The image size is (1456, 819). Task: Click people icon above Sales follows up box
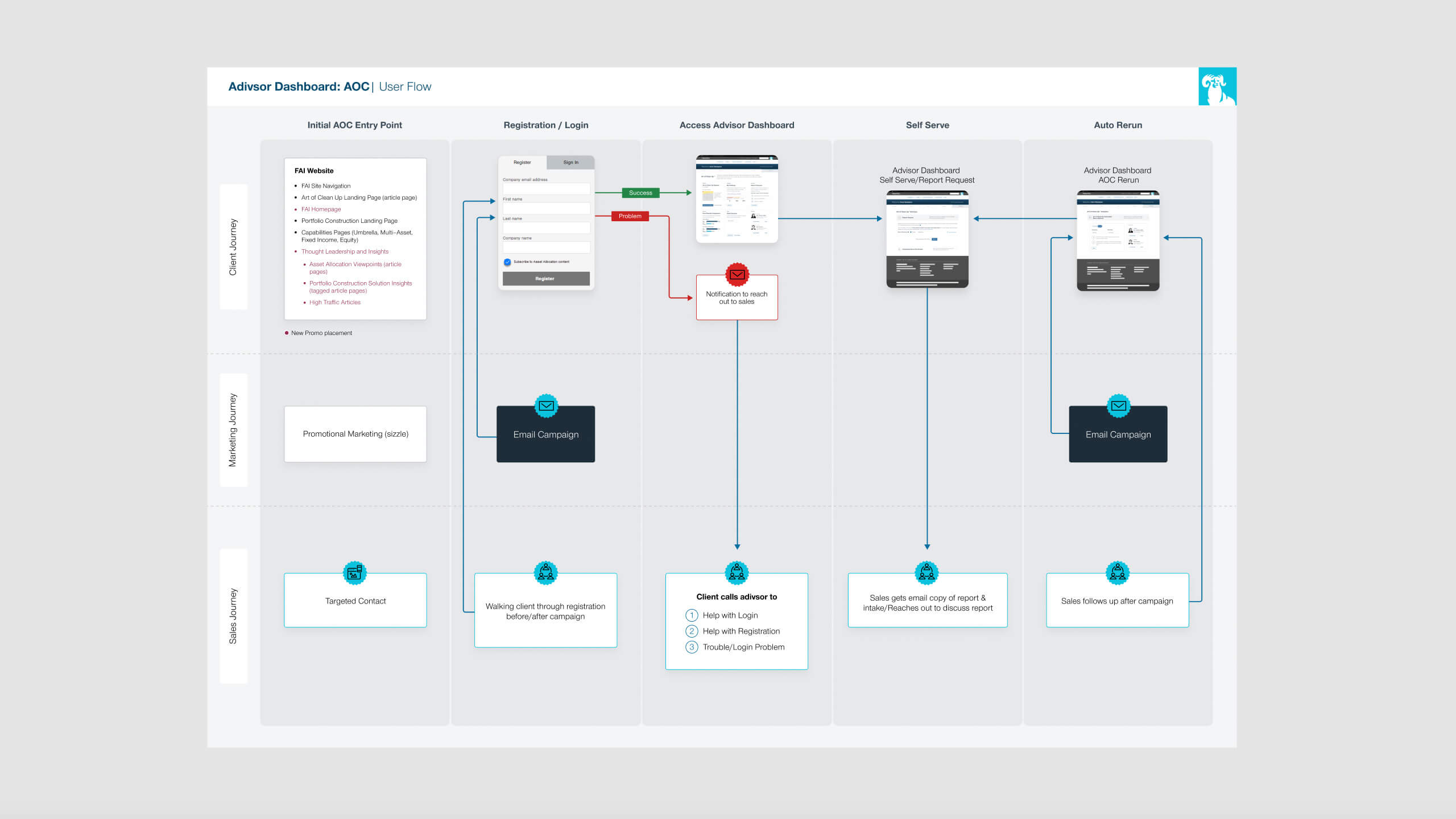[1118, 573]
